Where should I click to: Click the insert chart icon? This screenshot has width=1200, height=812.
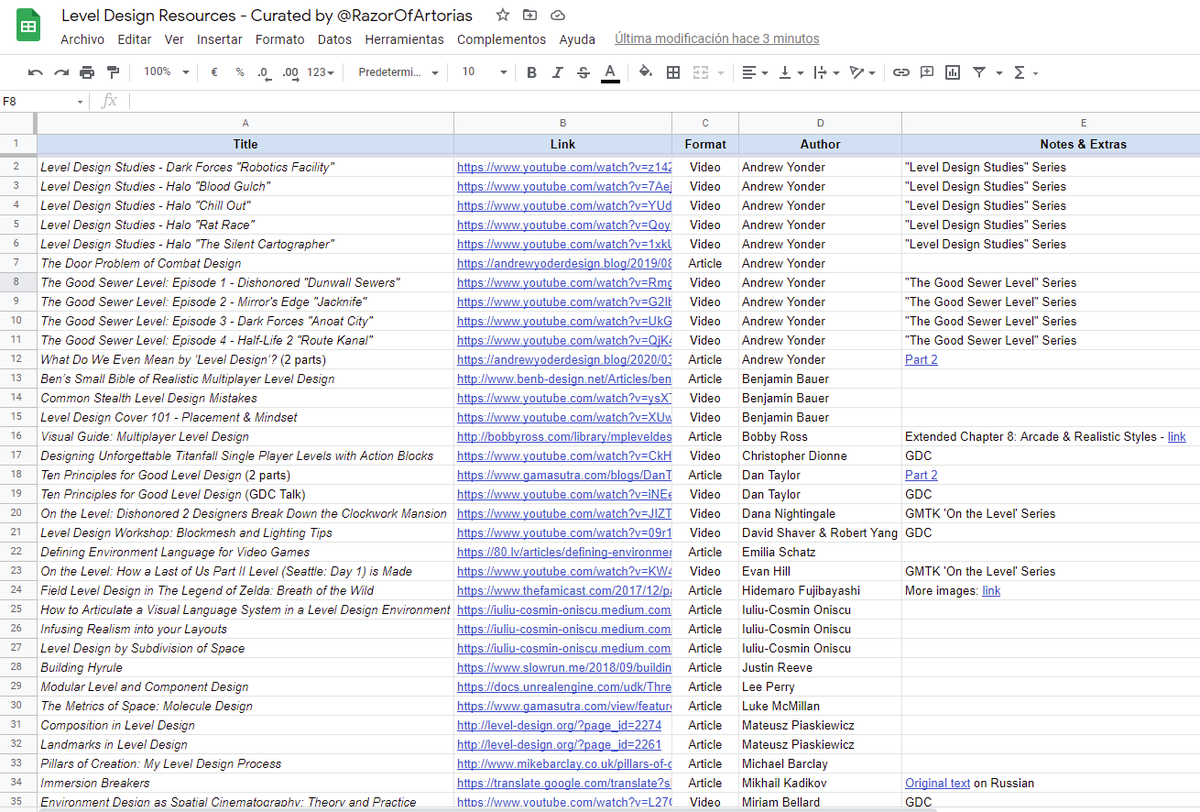952,72
